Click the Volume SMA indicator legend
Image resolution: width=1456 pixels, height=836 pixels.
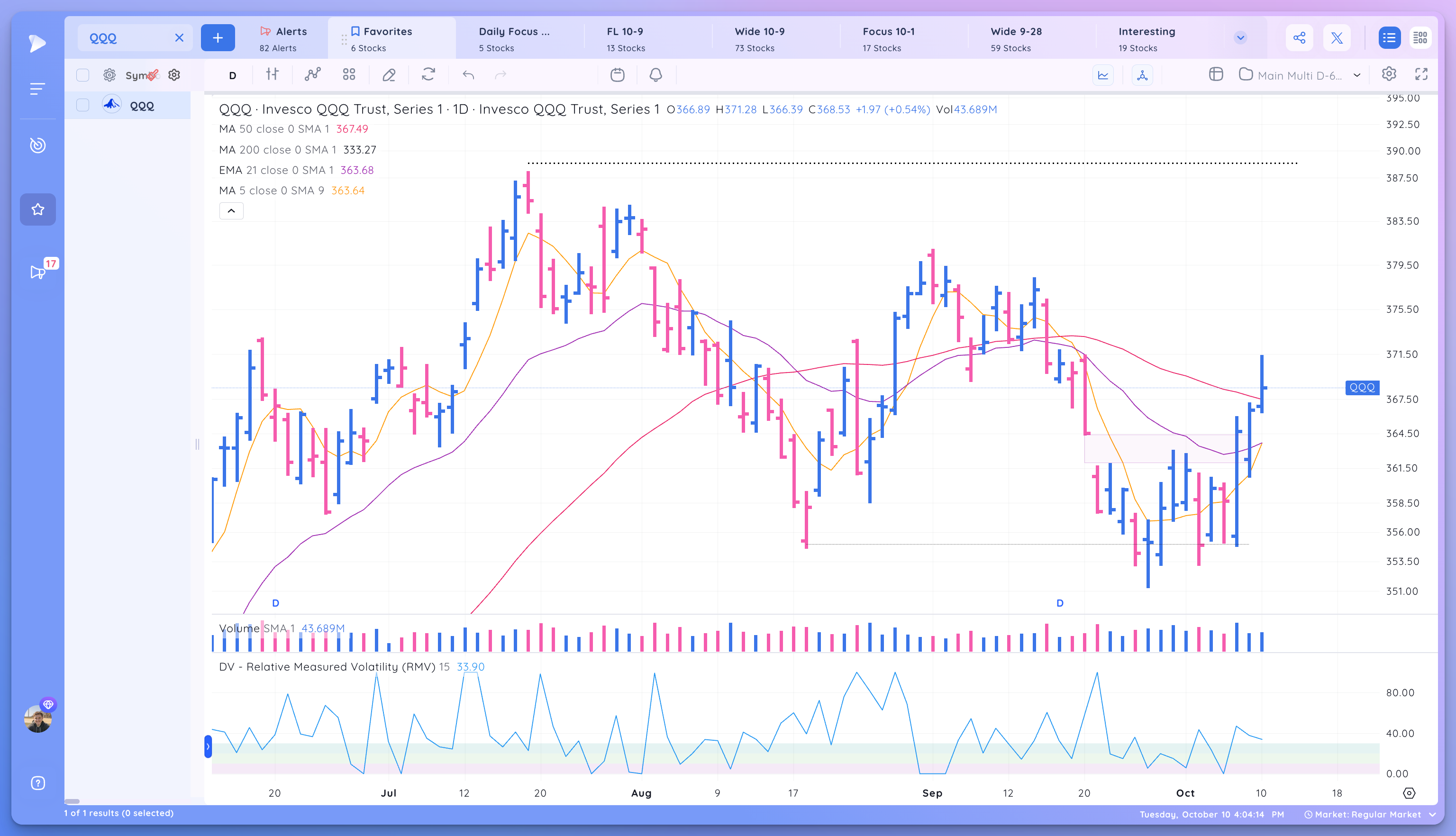click(282, 628)
